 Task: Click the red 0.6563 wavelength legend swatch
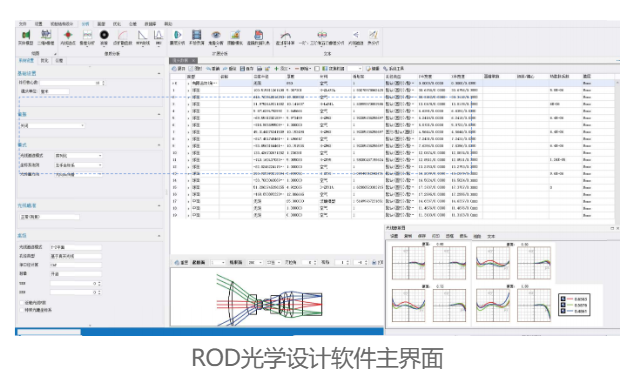pyautogui.click(x=571, y=299)
